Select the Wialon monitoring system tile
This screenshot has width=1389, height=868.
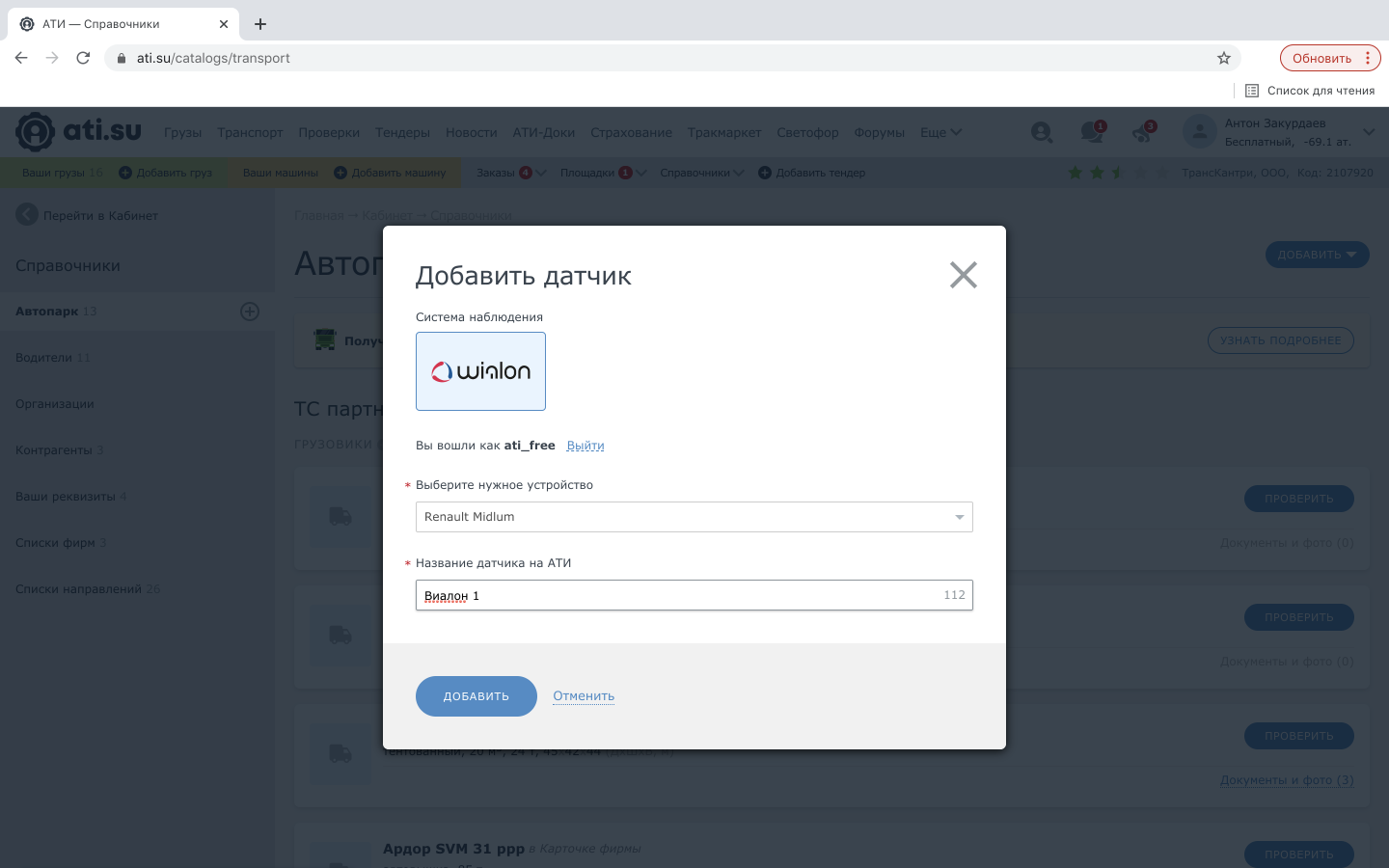pos(480,371)
